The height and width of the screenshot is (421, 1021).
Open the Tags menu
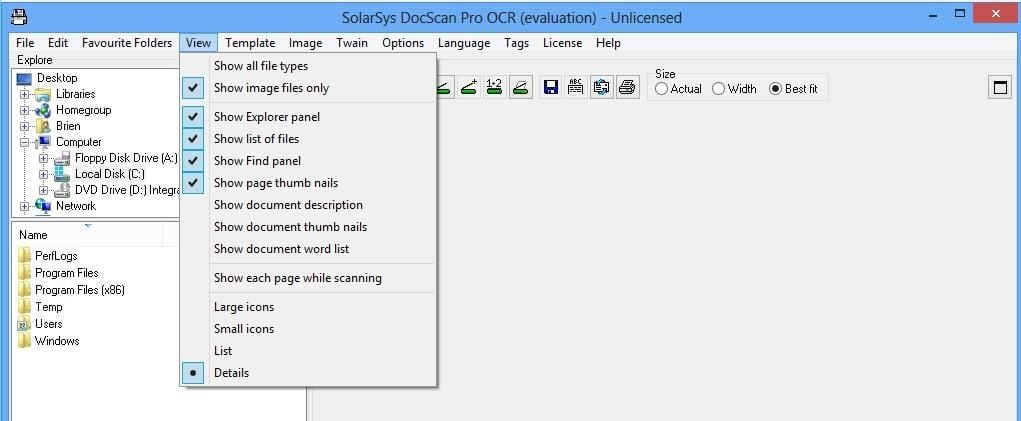pyautogui.click(x=516, y=43)
